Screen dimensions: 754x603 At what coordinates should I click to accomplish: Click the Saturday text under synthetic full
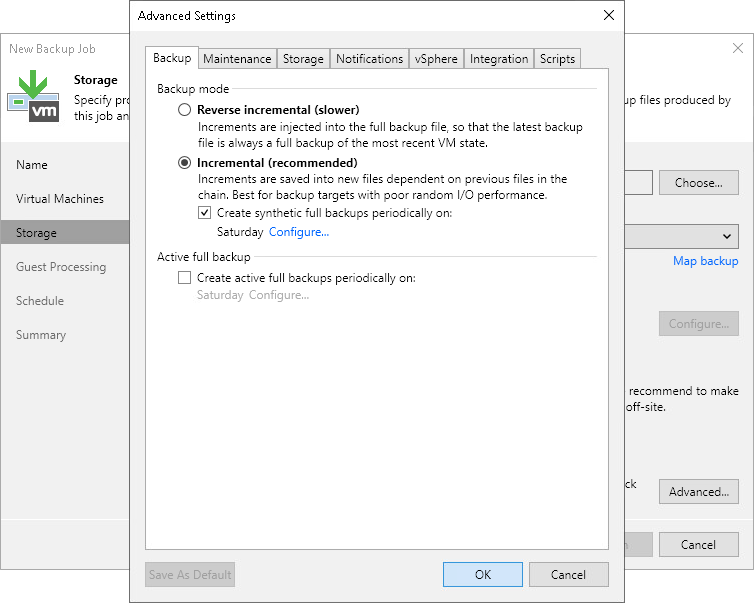point(240,232)
